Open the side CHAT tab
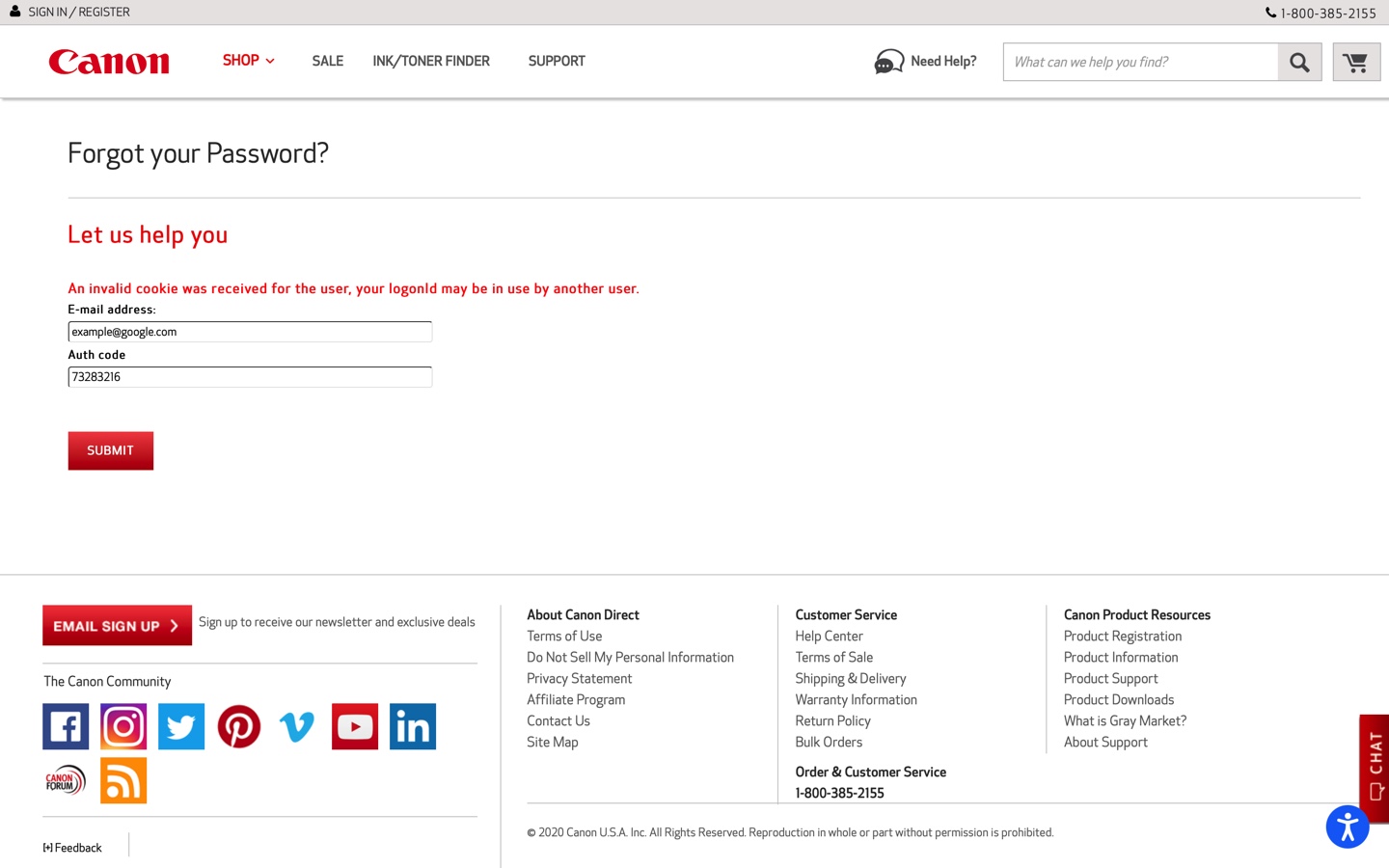This screenshot has height=868, width=1389. (1375, 767)
